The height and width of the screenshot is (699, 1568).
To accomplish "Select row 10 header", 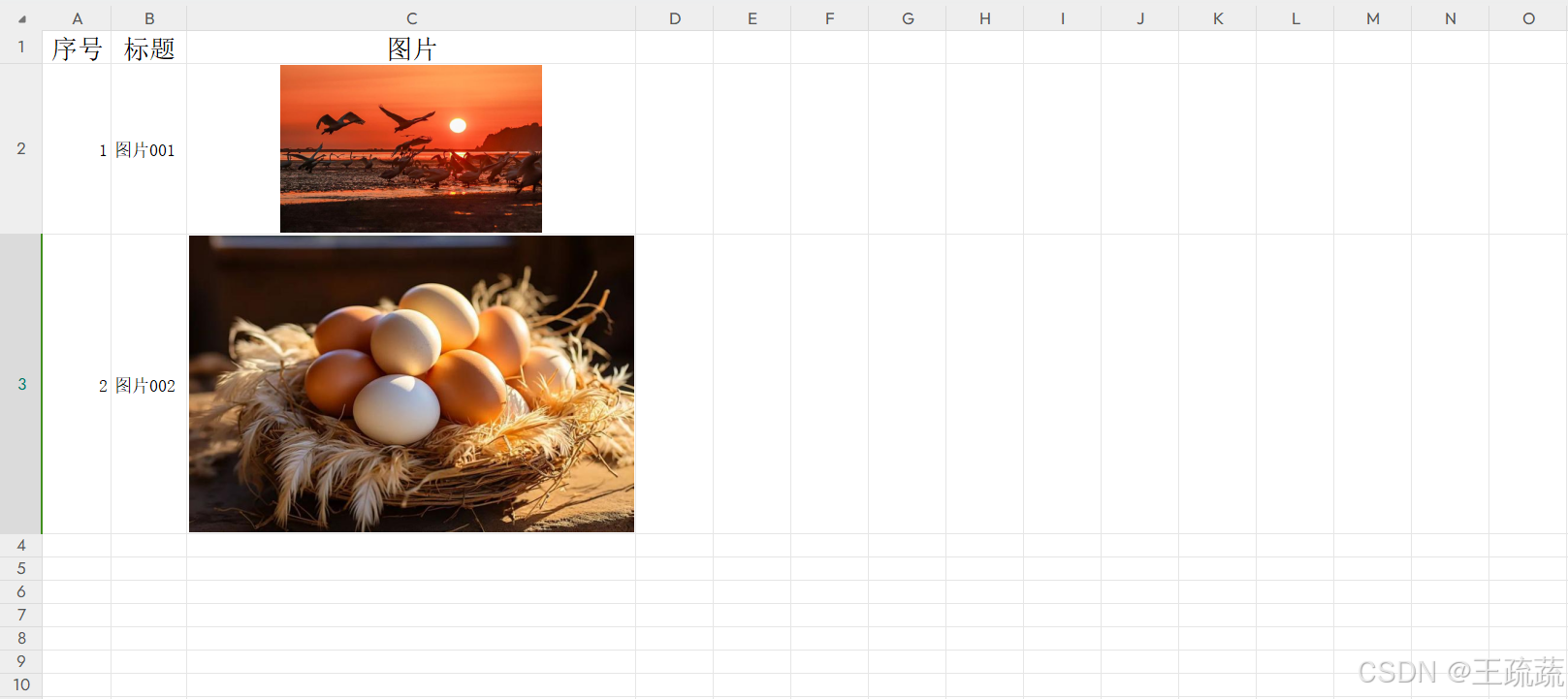I will tap(21, 684).
